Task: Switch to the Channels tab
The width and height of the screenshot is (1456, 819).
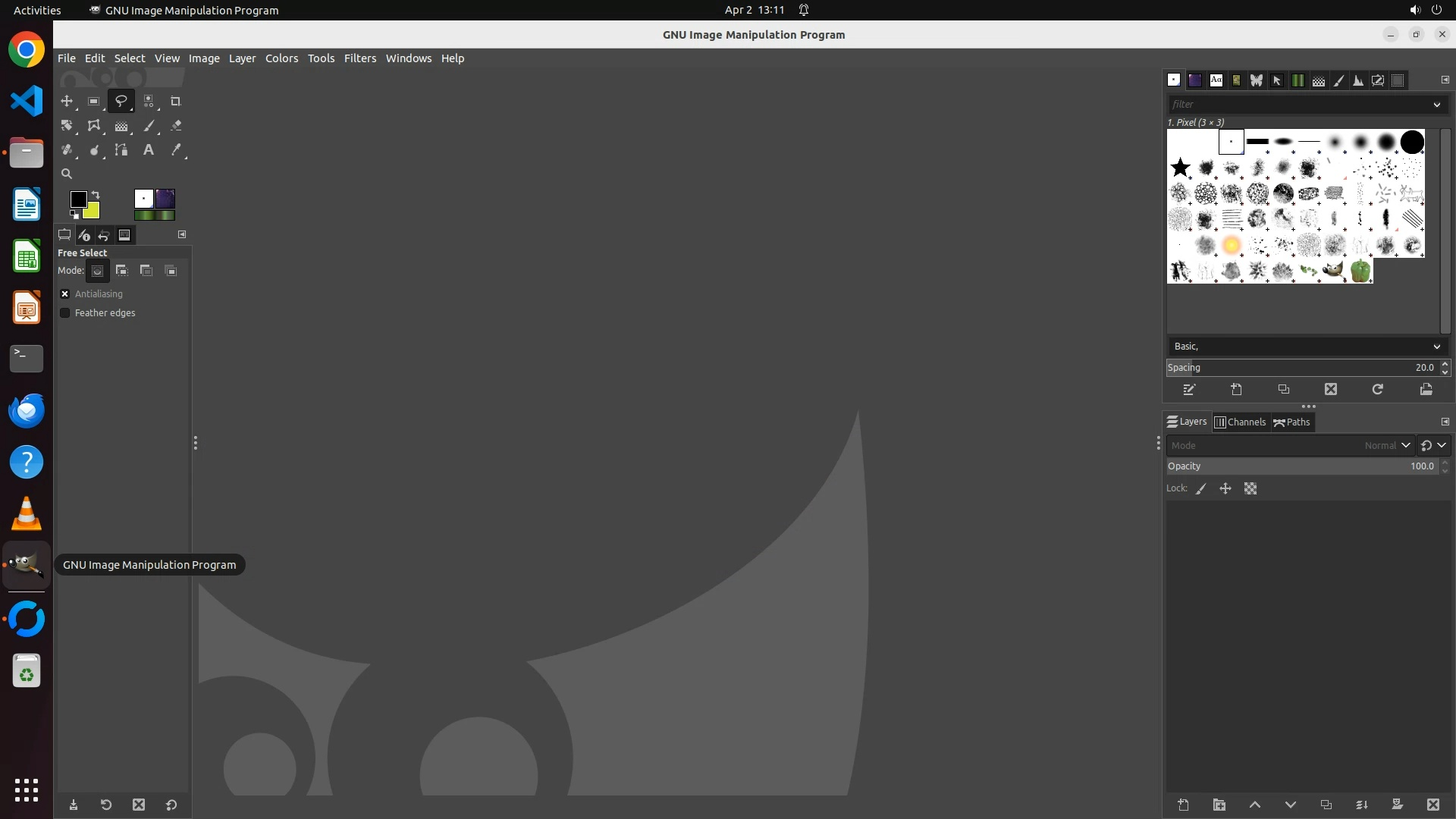Action: 1240,422
